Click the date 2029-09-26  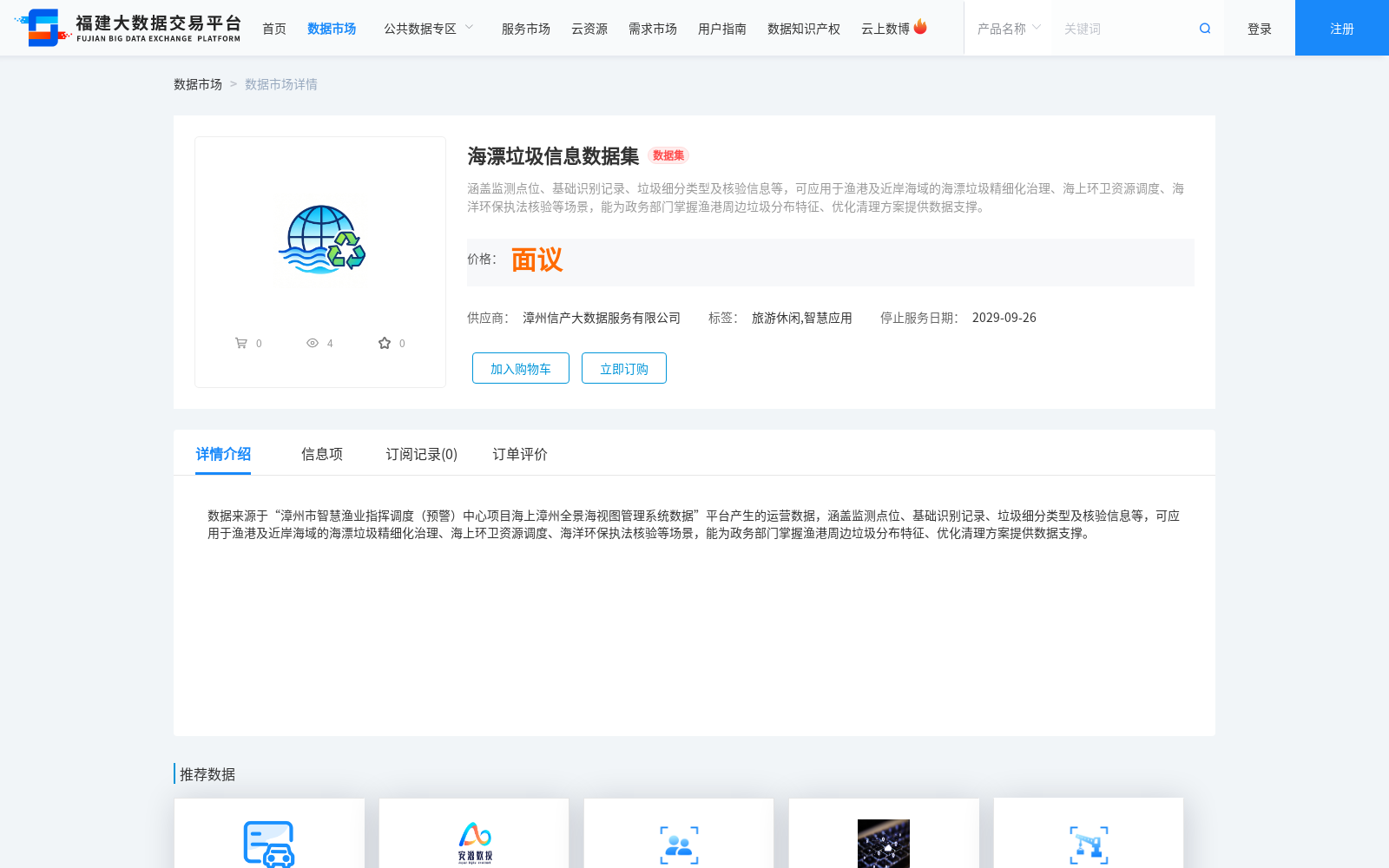(x=1004, y=318)
